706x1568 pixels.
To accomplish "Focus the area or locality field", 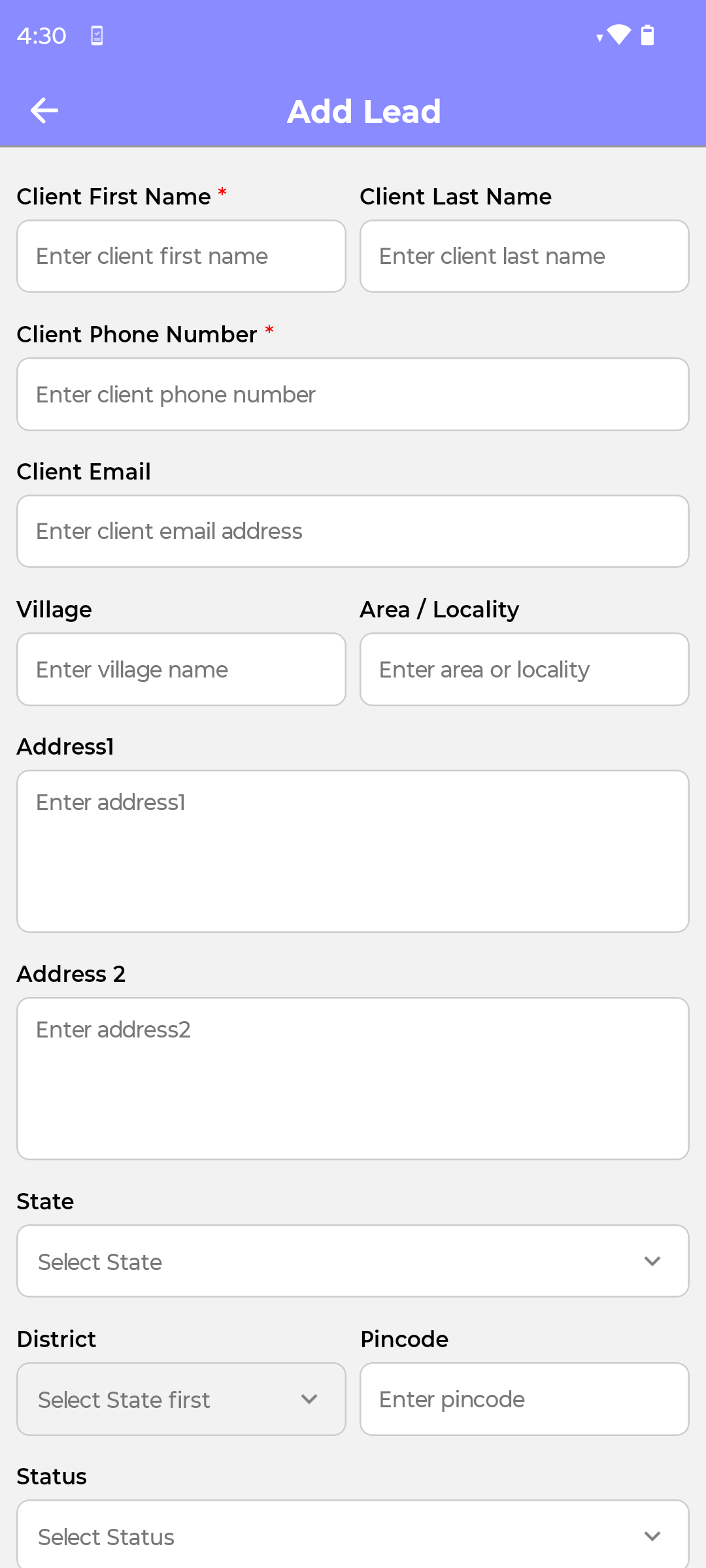I will (x=524, y=669).
